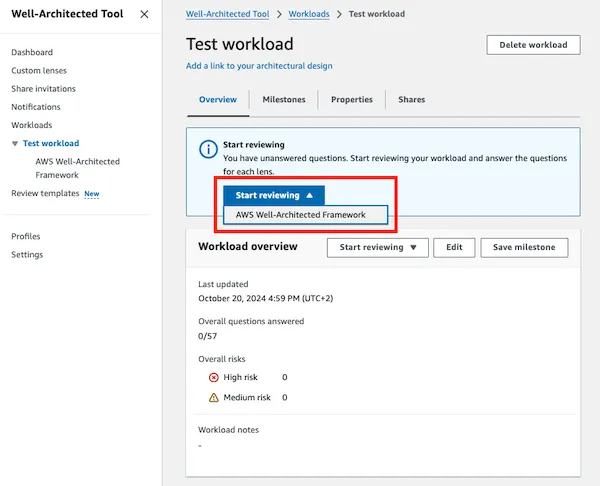Open the Properties tab
This screenshot has width=600, height=486.
tap(352, 99)
